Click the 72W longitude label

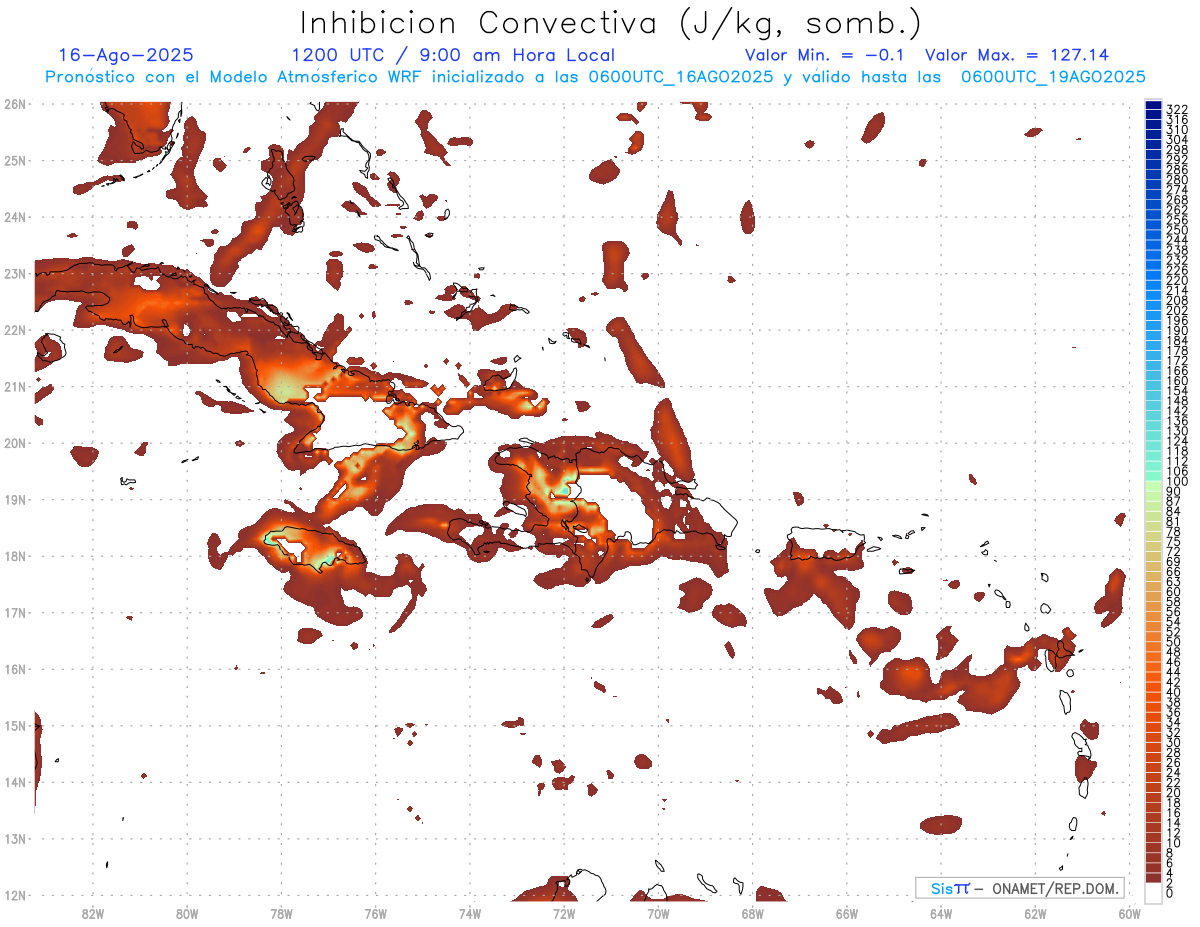pyautogui.click(x=564, y=913)
